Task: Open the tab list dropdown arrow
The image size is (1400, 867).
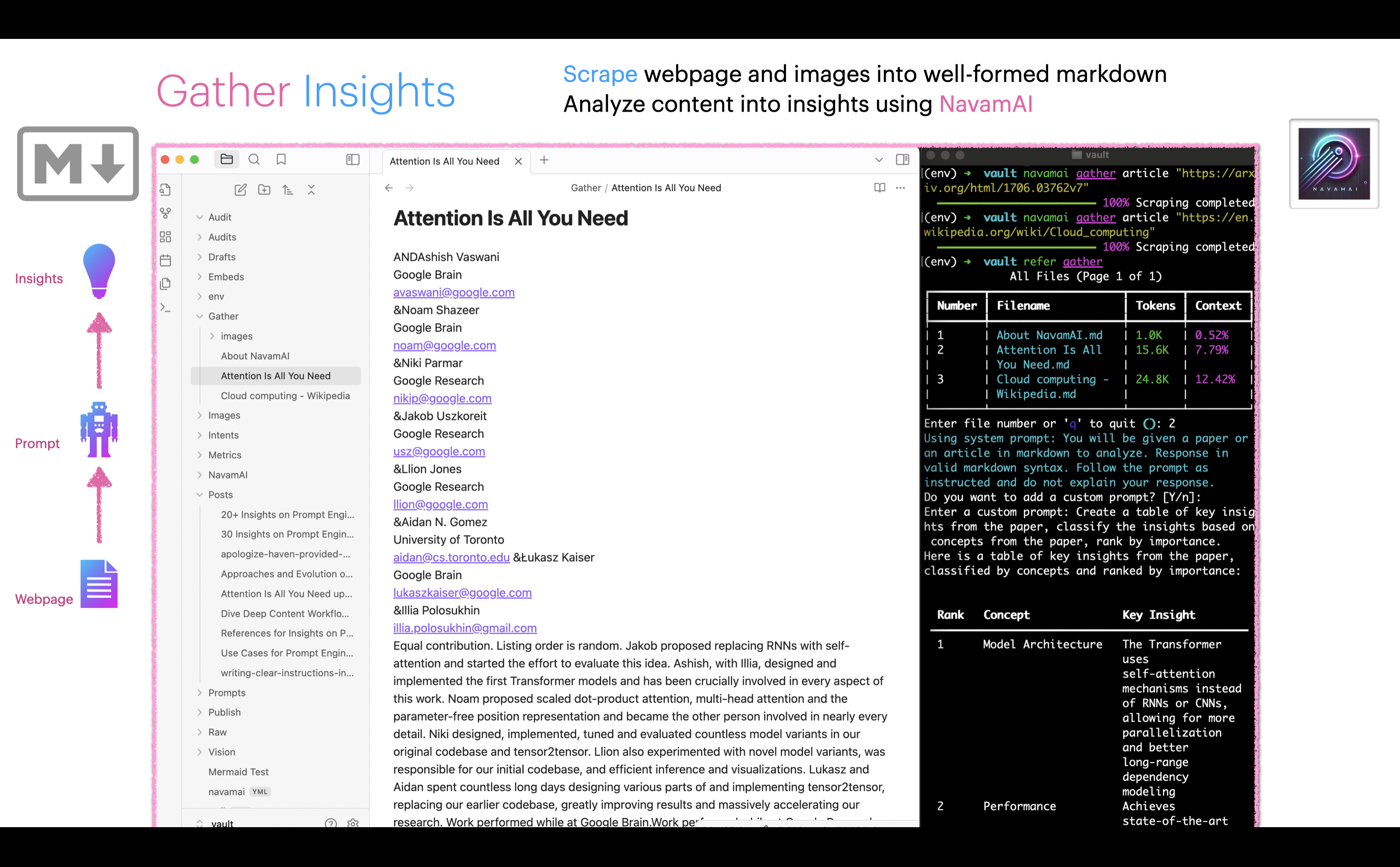Action: pyautogui.click(x=879, y=160)
